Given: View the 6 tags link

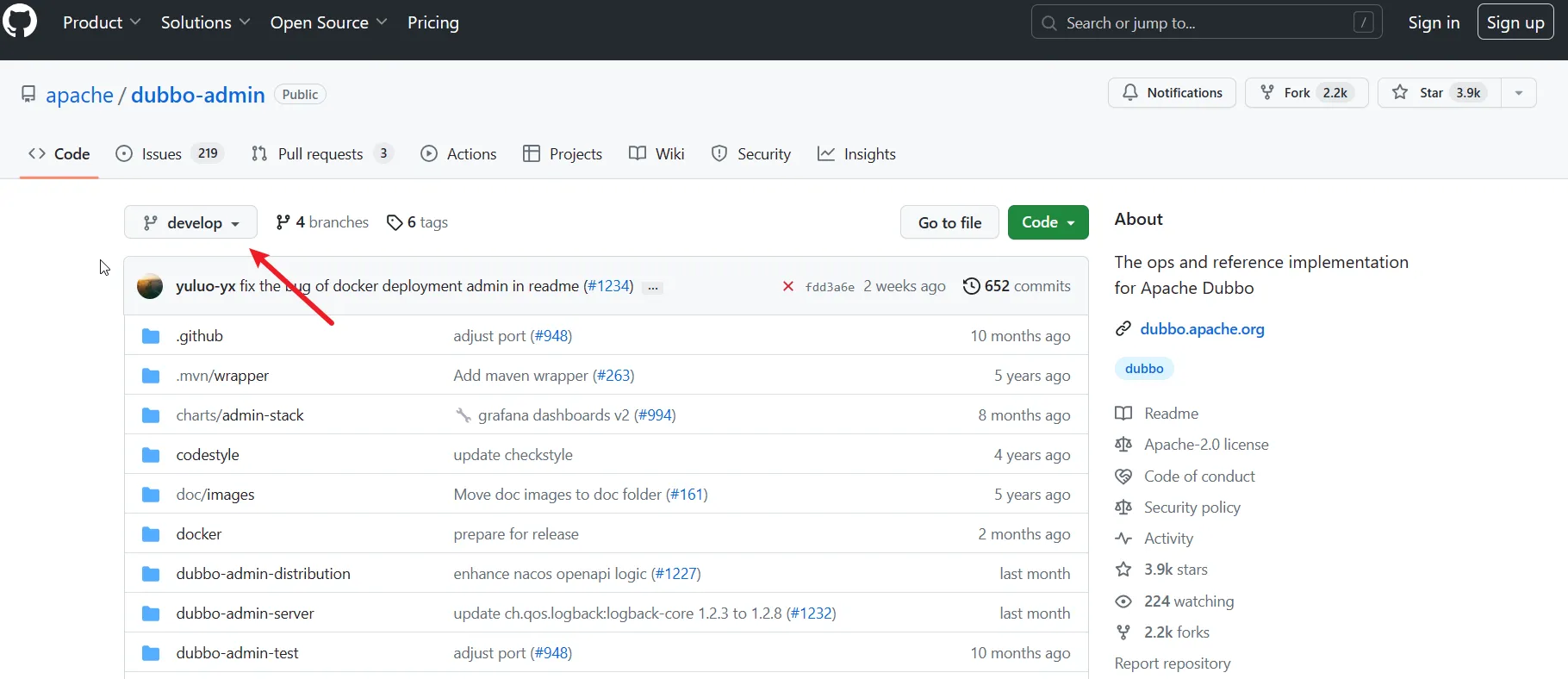Looking at the screenshot, I should click(x=418, y=222).
